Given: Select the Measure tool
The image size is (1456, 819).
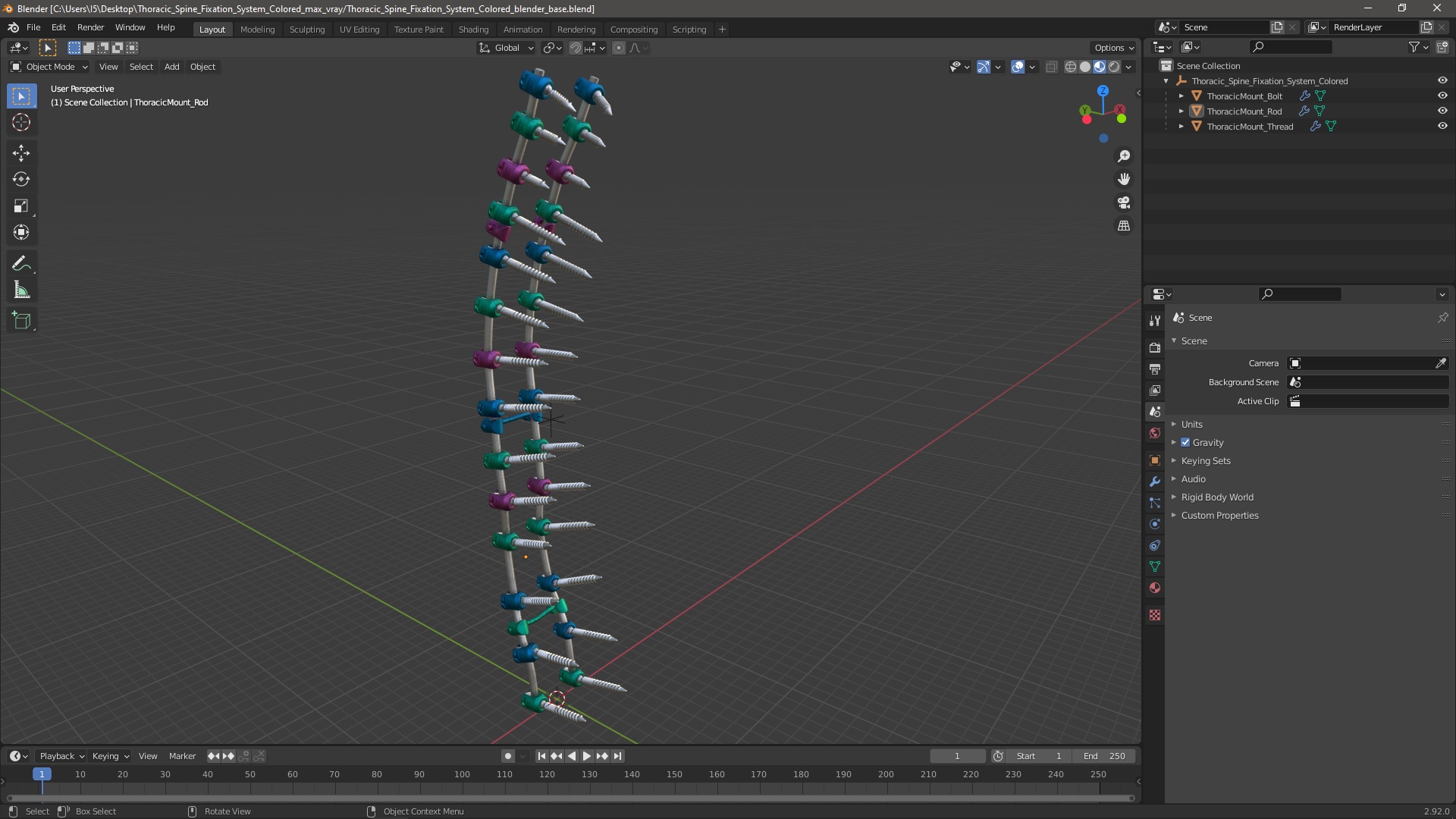Looking at the screenshot, I should (21, 290).
